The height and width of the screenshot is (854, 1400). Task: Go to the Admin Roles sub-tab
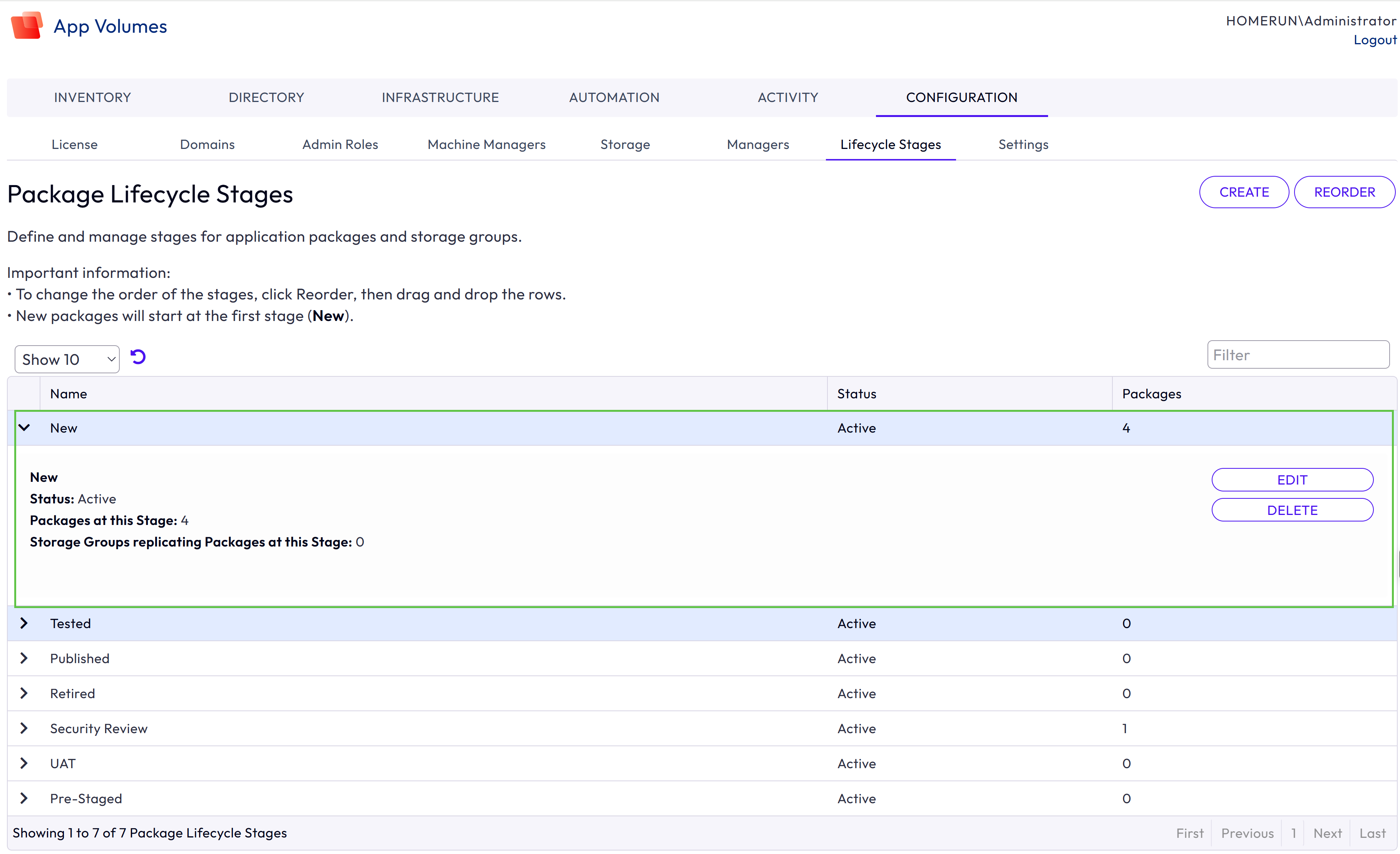[x=340, y=145]
